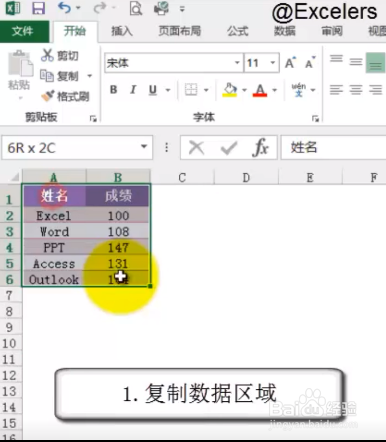
Task: Switch to the 数据 Data tab
Action: coord(284,31)
